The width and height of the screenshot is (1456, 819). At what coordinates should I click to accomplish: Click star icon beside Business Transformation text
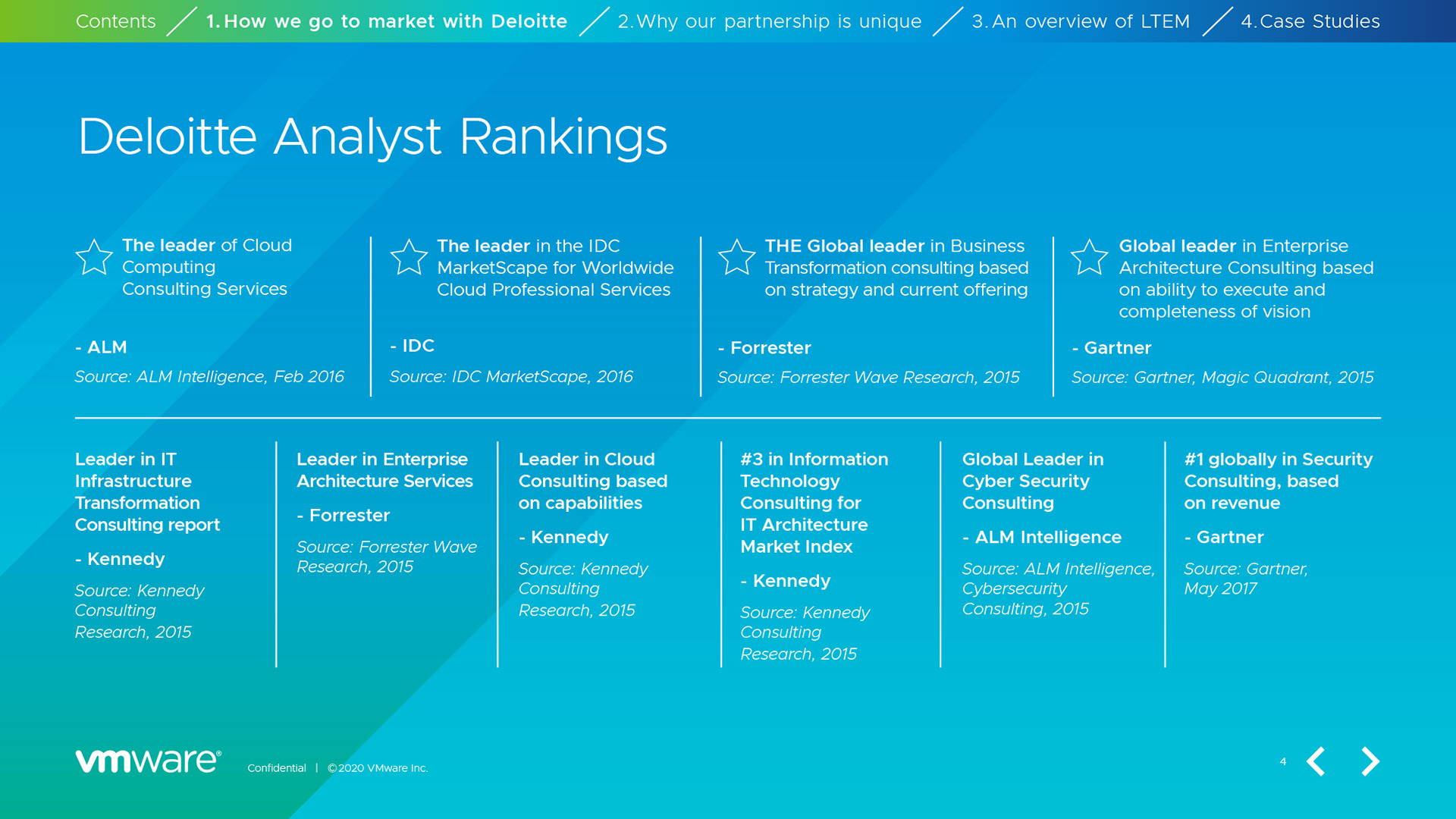[737, 257]
